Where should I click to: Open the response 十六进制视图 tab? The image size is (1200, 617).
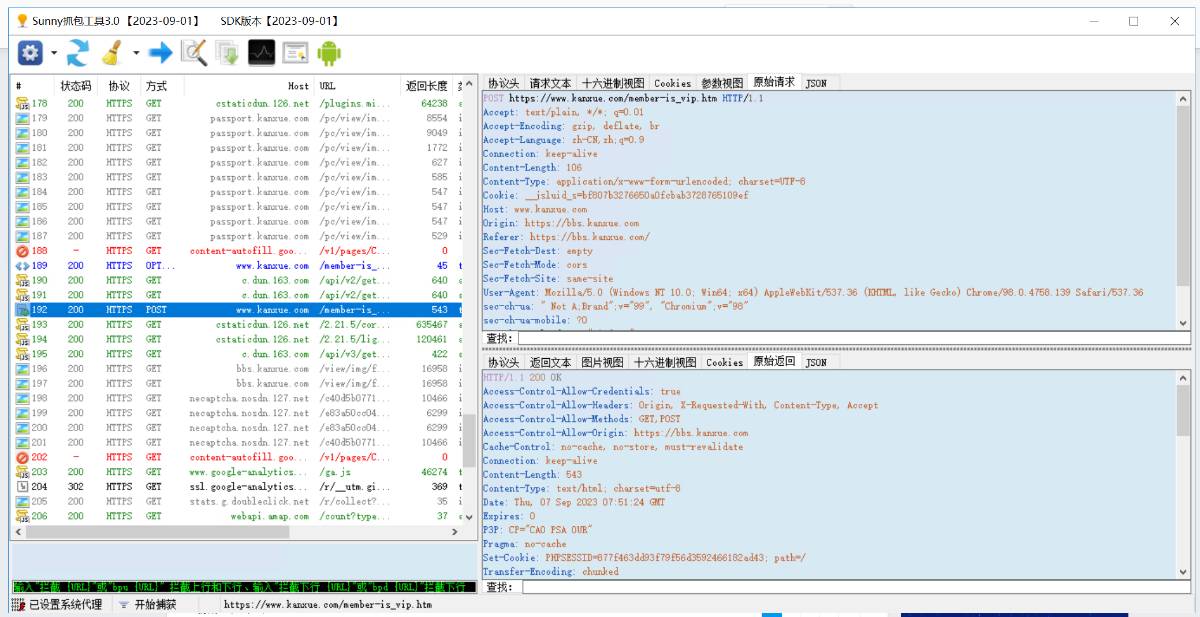click(665, 362)
